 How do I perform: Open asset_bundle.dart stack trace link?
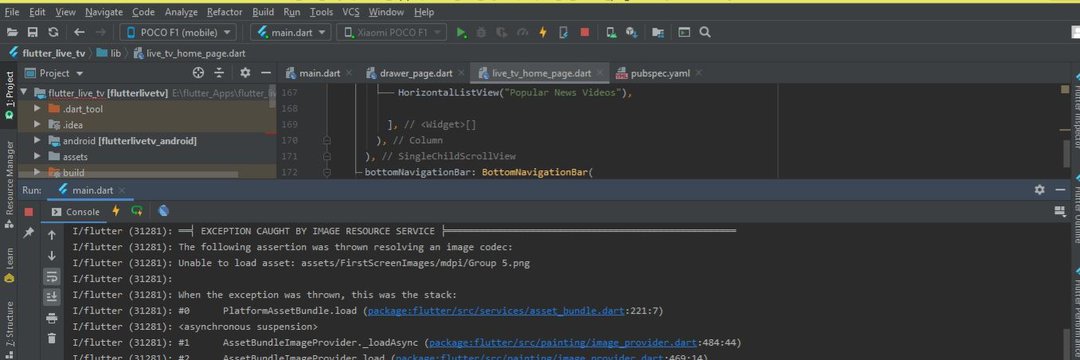(496, 311)
